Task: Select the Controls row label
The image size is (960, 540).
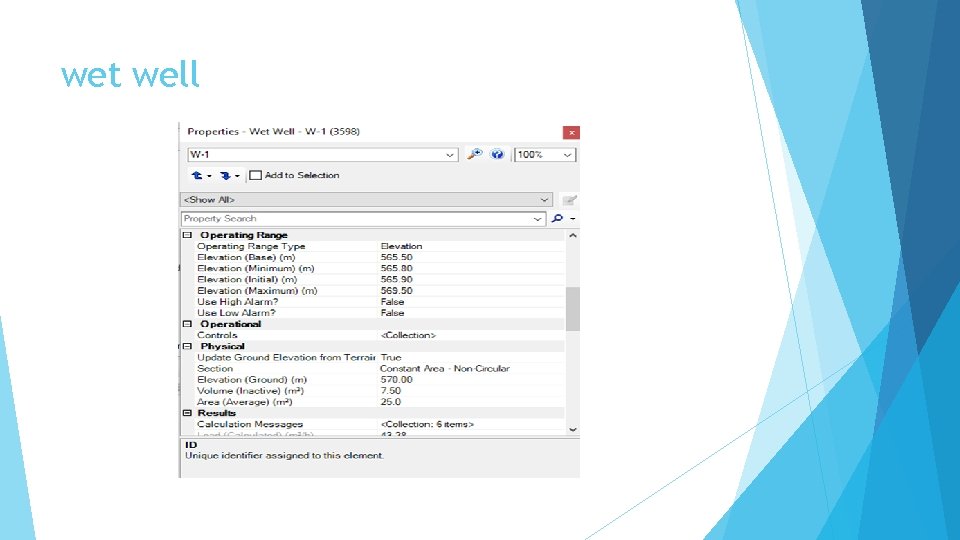Action: [217, 336]
